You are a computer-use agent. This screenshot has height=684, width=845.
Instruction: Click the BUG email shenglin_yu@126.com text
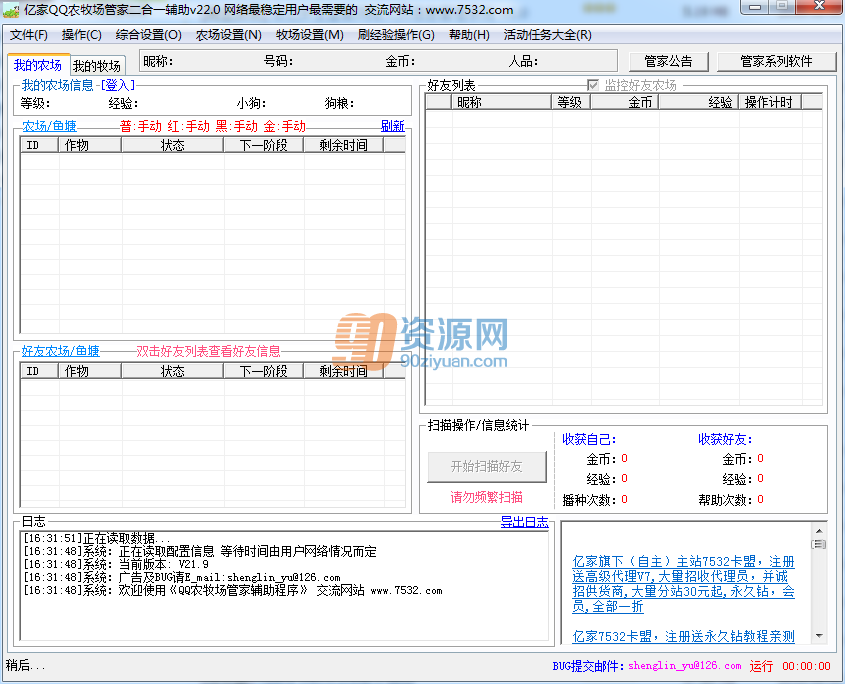pos(684,666)
